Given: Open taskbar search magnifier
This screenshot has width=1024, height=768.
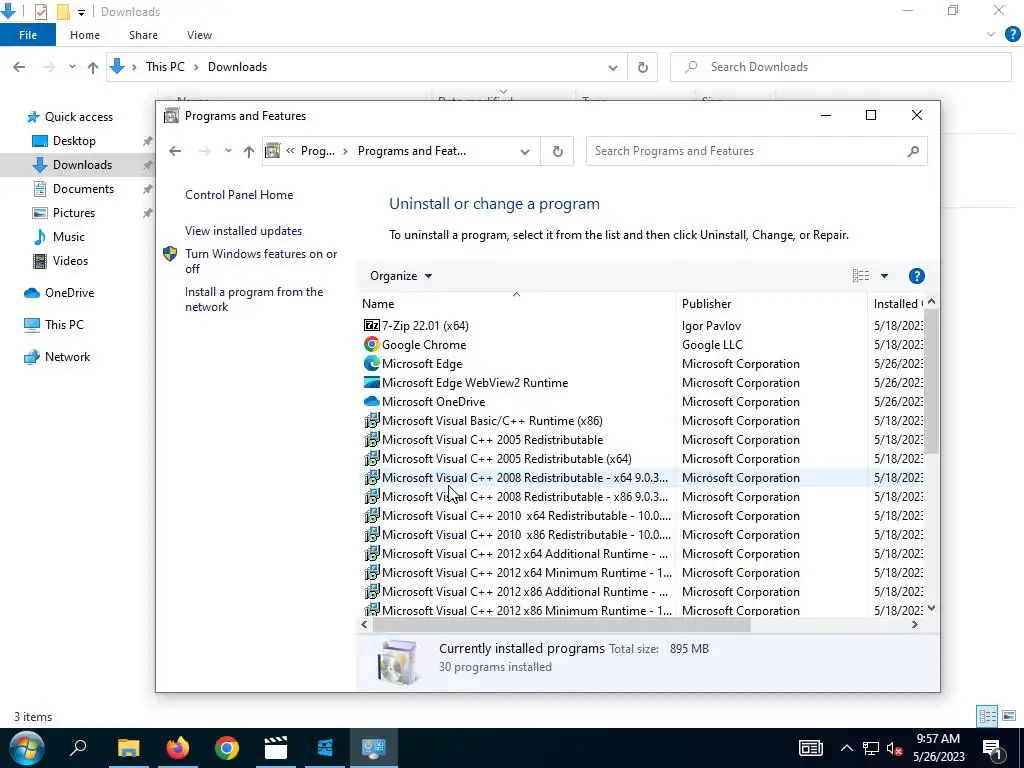Looking at the screenshot, I should [78, 748].
